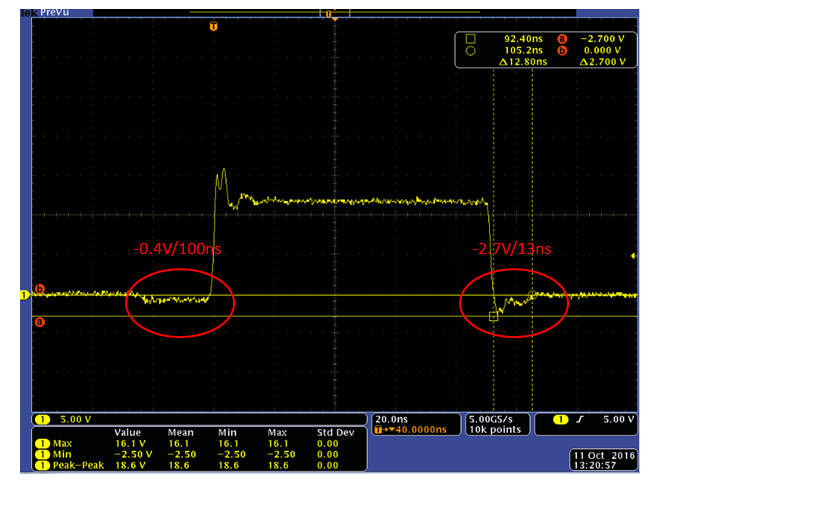This screenshot has height=526, width=819.
Task: Click the rising edge trigger slope icon
Action: [580, 419]
